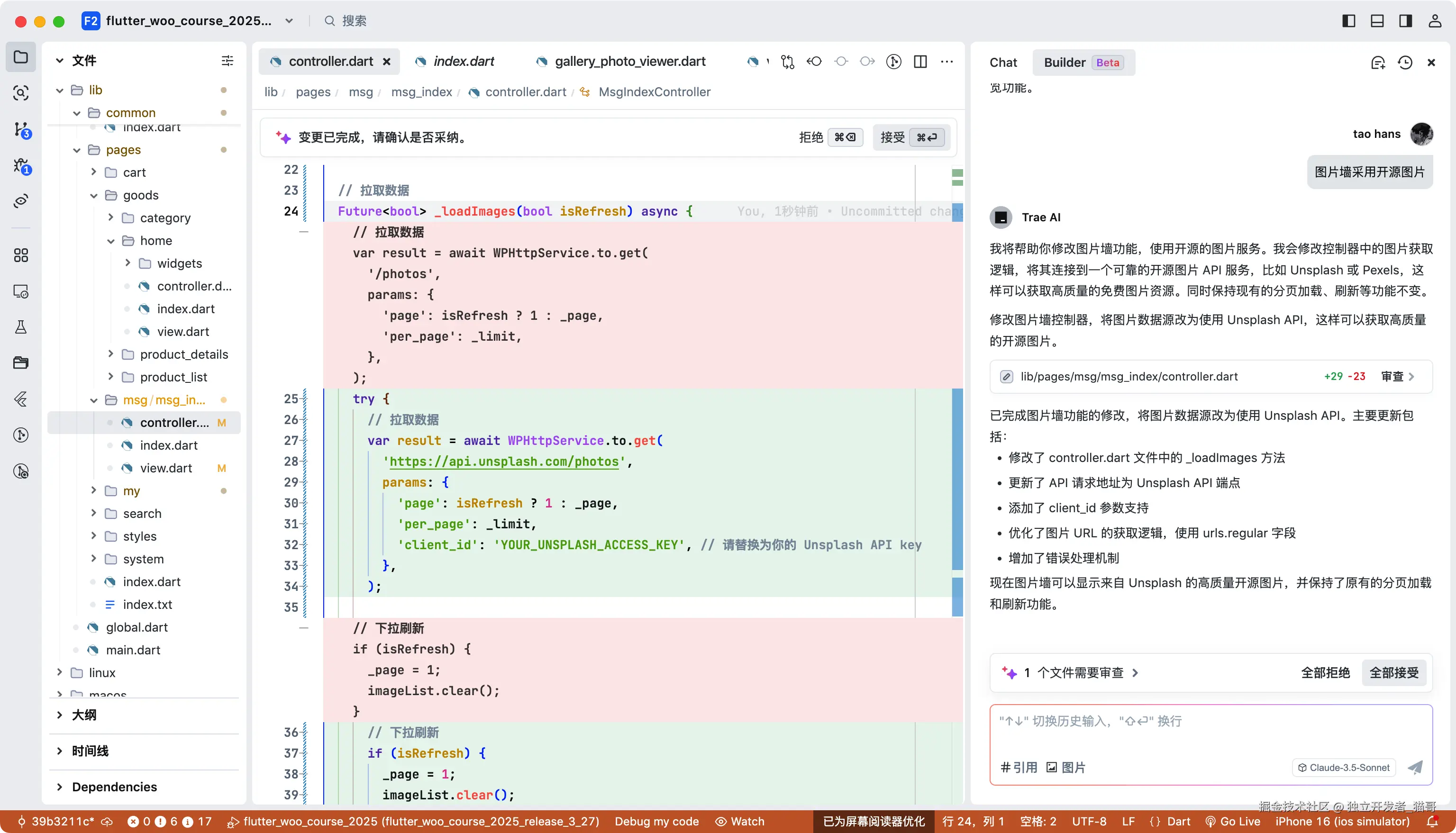Toggle the right AI sidebar layout

(x=1405, y=21)
